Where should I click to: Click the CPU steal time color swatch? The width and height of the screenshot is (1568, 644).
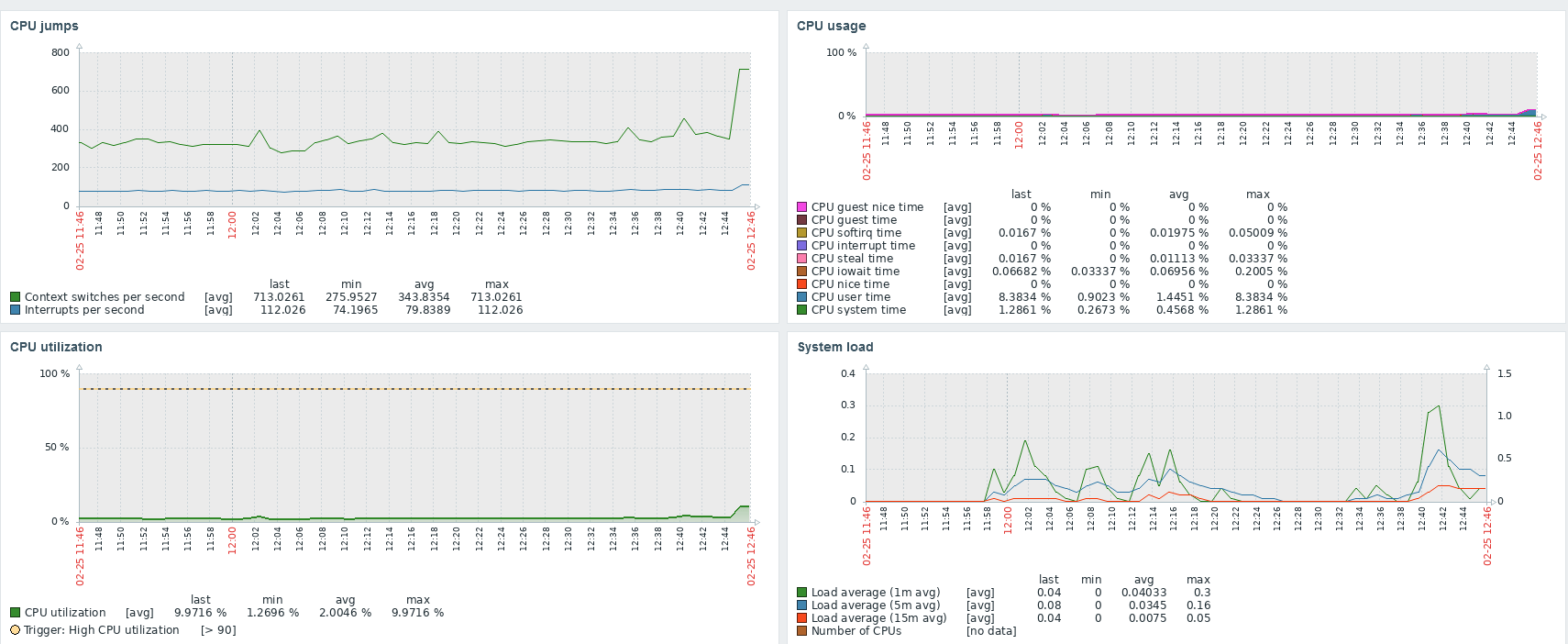(802, 259)
